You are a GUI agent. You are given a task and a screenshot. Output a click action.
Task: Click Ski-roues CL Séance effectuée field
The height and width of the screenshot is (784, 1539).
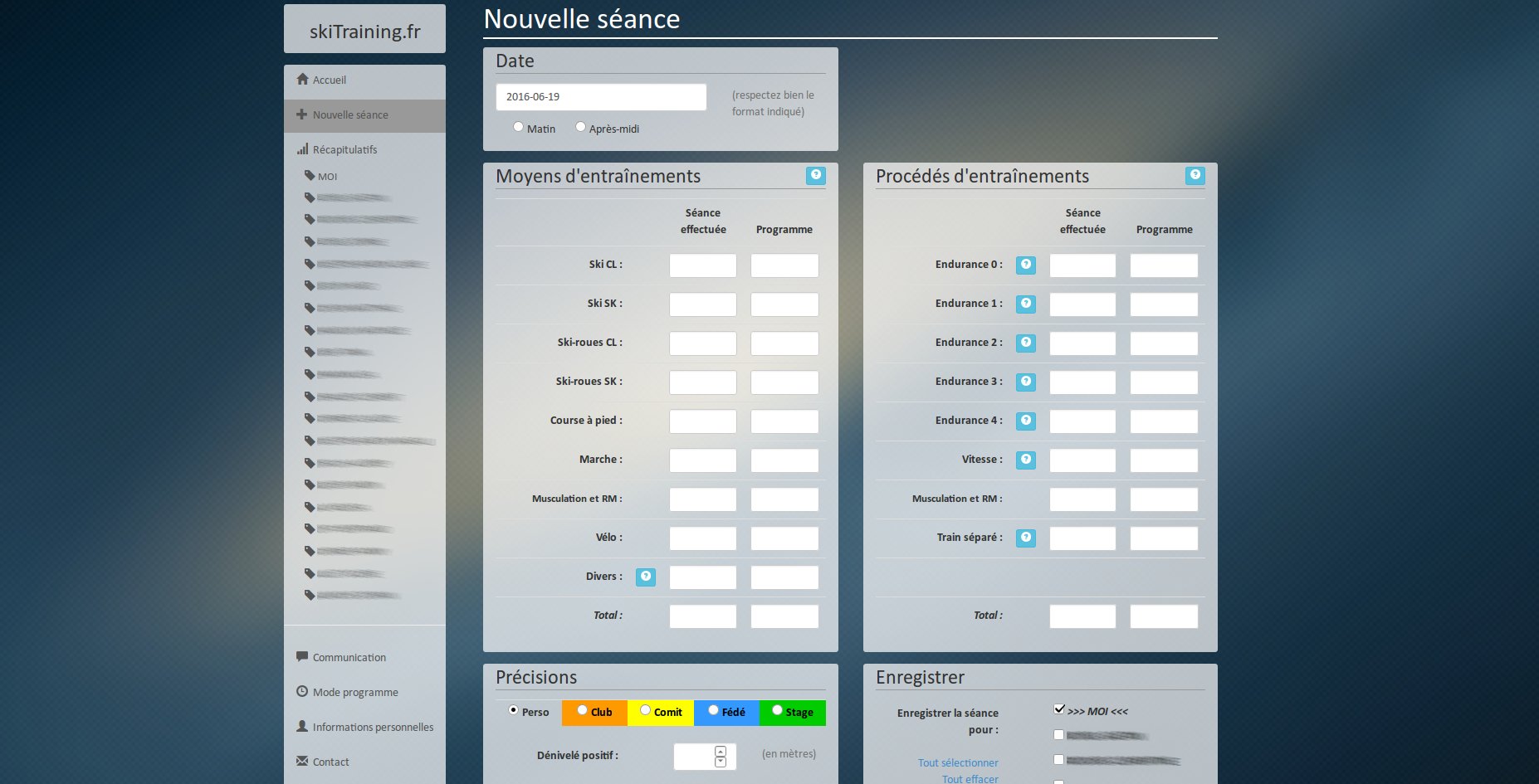tap(702, 343)
